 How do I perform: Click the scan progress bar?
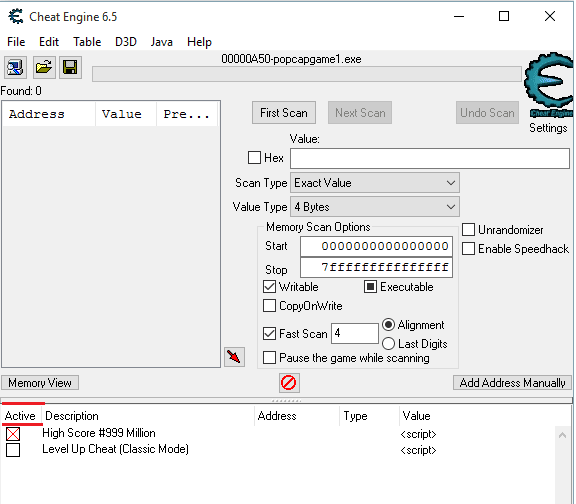click(x=307, y=74)
